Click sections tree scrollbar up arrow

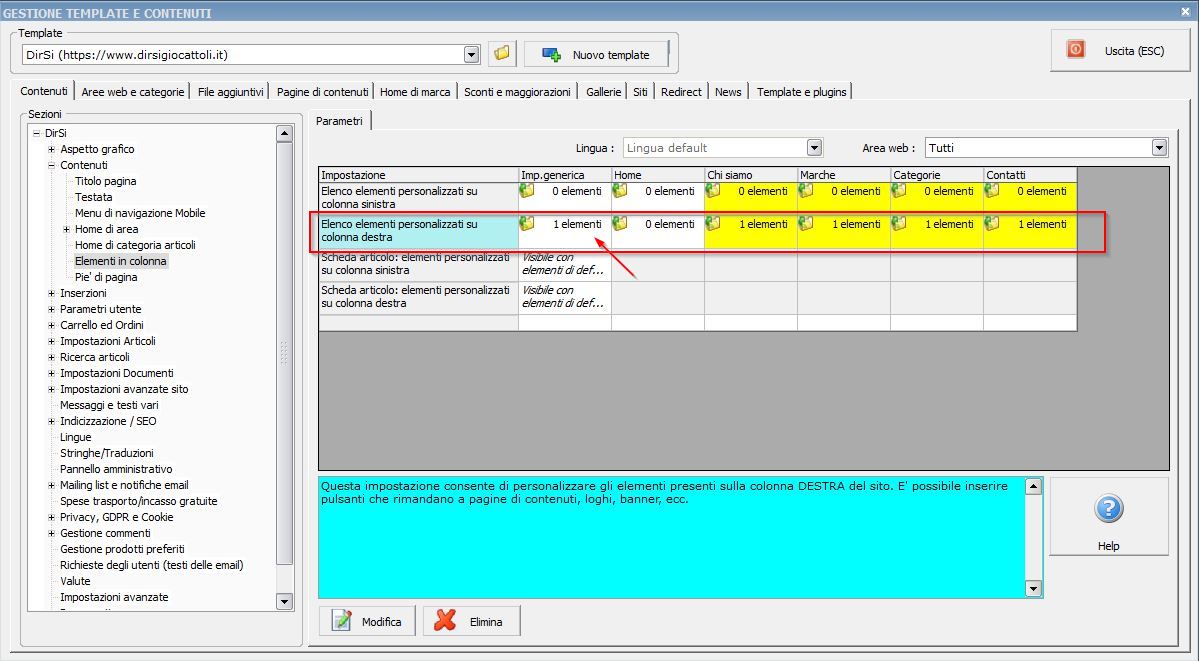tap(284, 133)
